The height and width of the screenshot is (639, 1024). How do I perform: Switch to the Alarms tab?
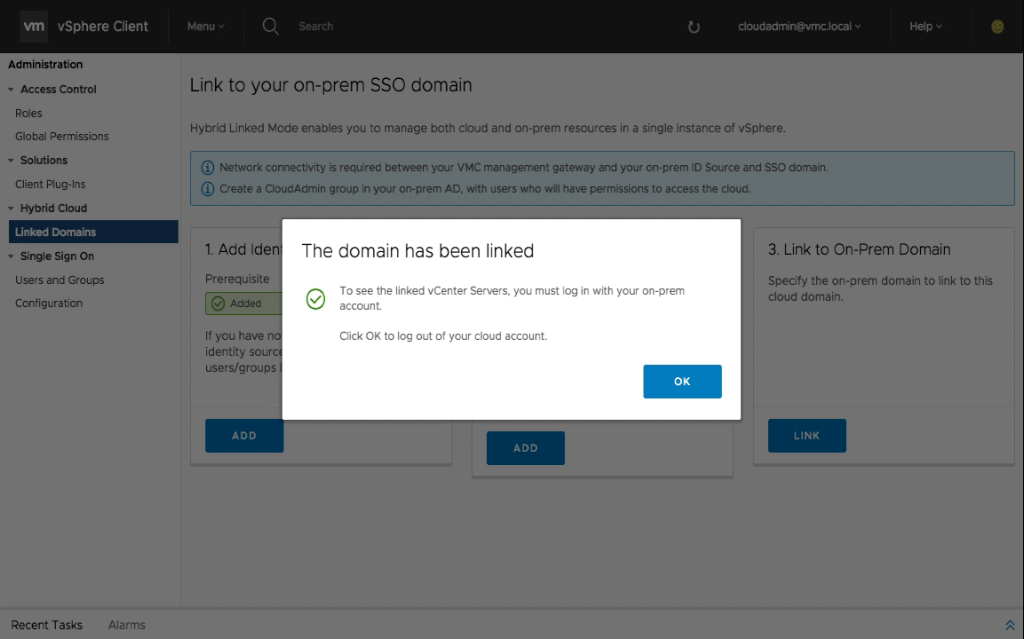127,625
